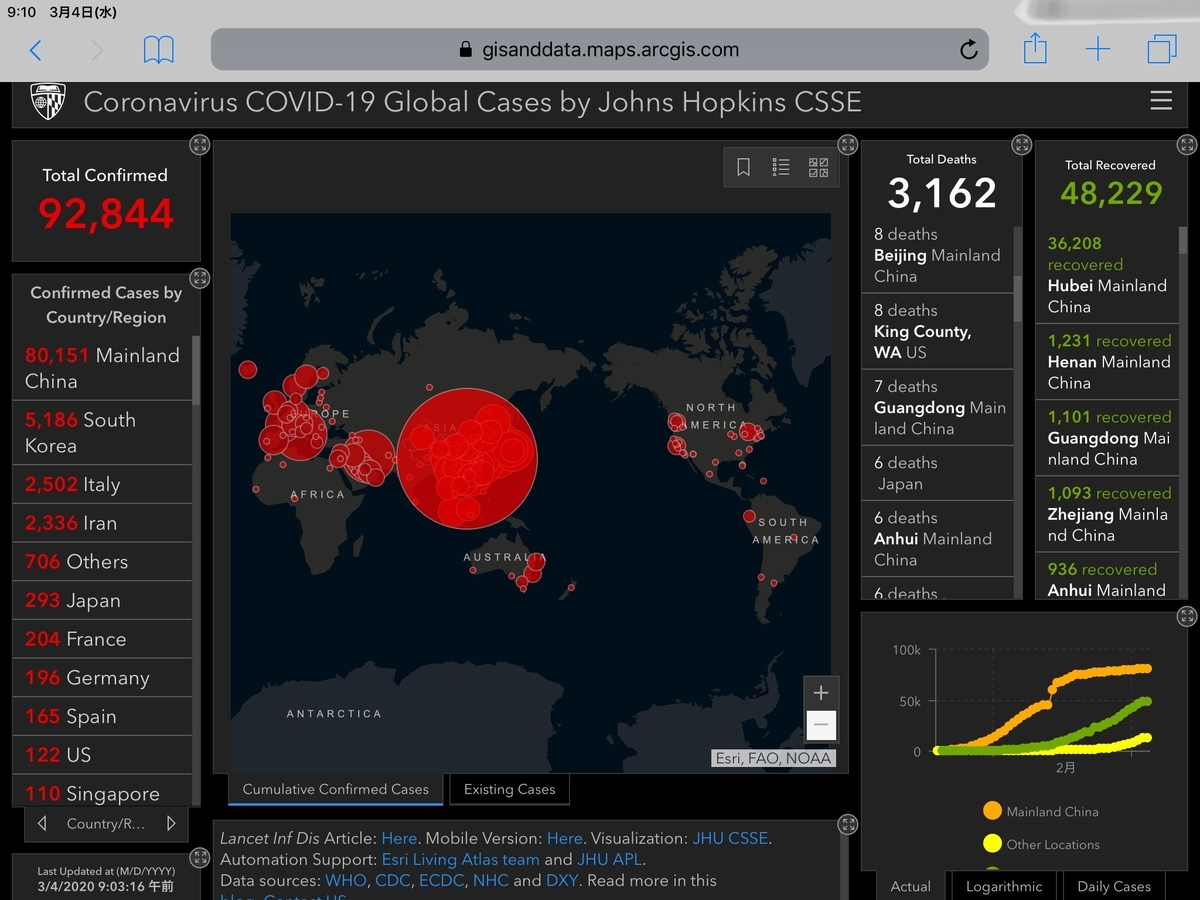Go back in Safari
The height and width of the screenshot is (900, 1200).
click(36, 50)
